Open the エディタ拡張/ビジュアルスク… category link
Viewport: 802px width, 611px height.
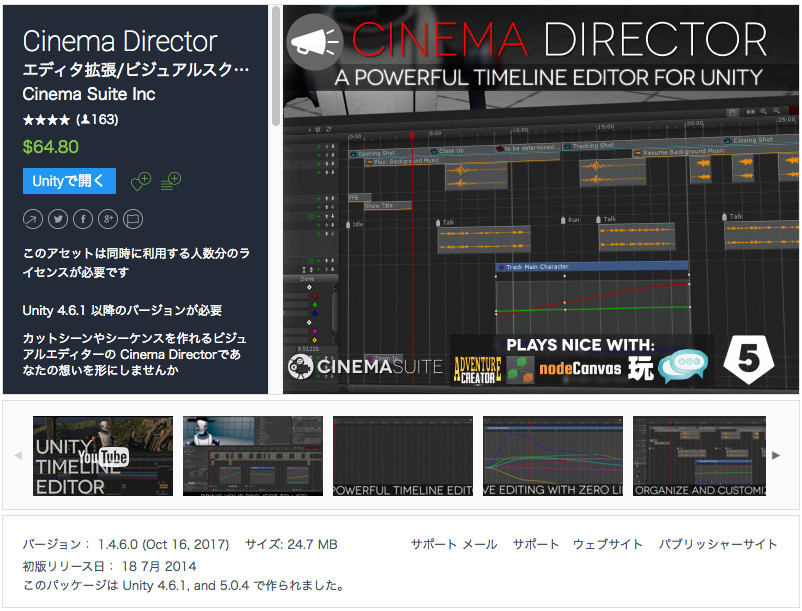(x=136, y=69)
